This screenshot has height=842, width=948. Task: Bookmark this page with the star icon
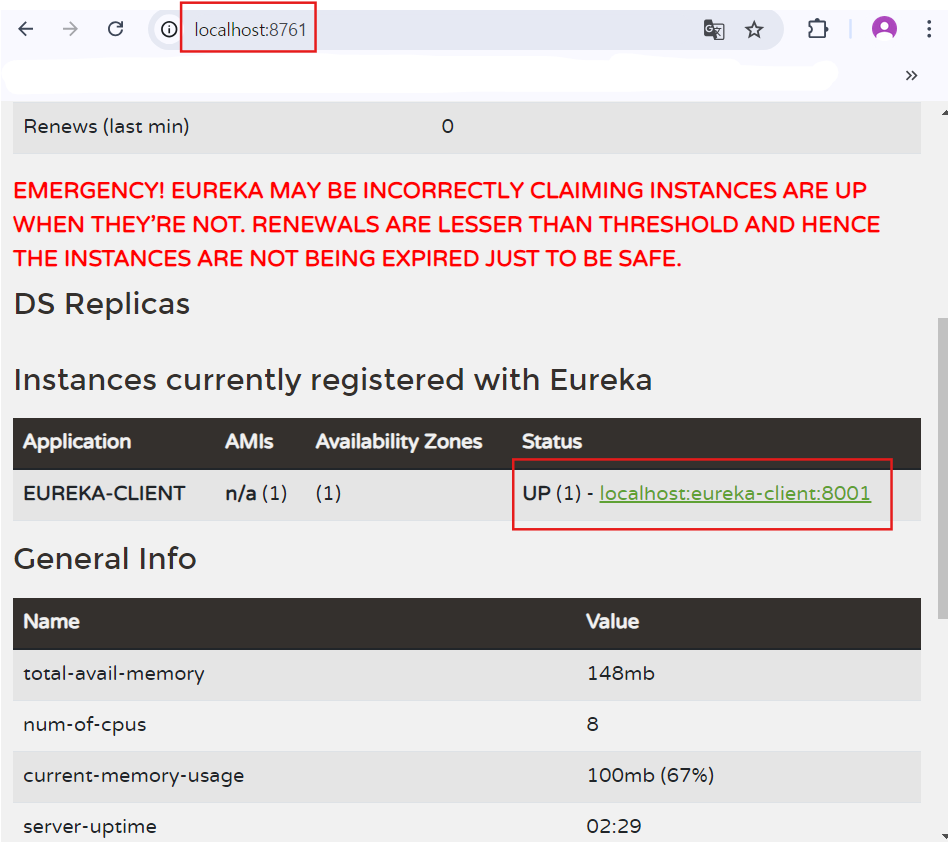coord(754,29)
